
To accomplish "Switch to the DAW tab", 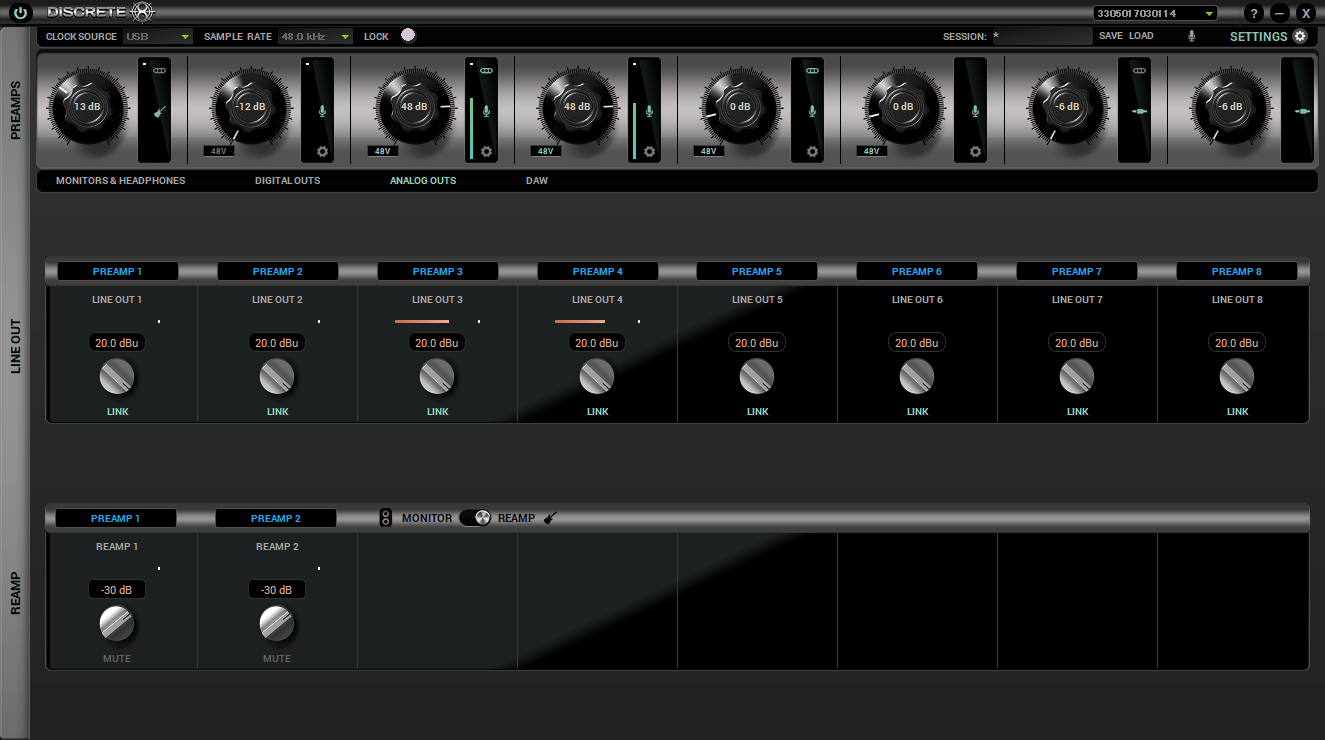I will [x=537, y=181].
